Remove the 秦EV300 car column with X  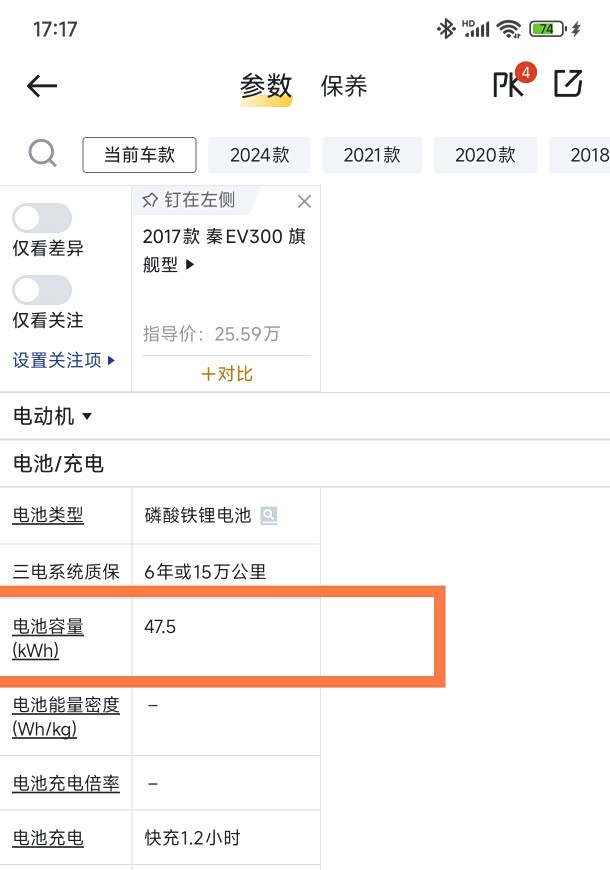click(x=304, y=202)
